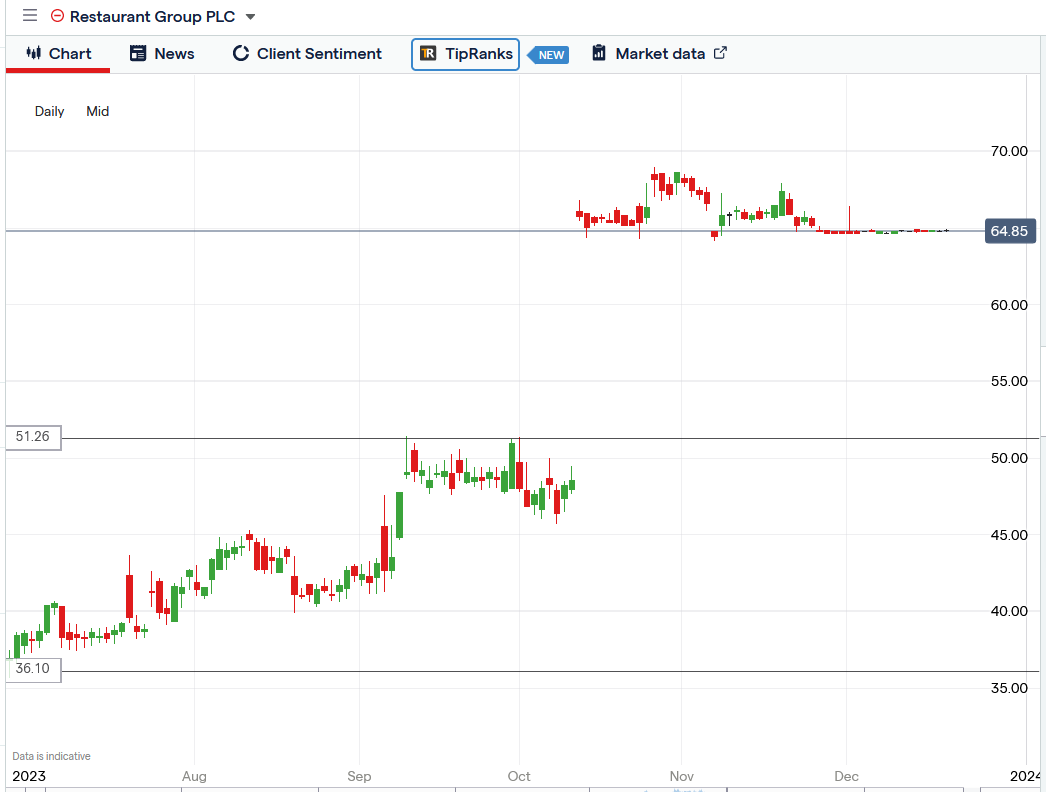Click the 70.00 price axis label
Viewport: 1046px width, 792px height.
pyautogui.click(x=1009, y=151)
